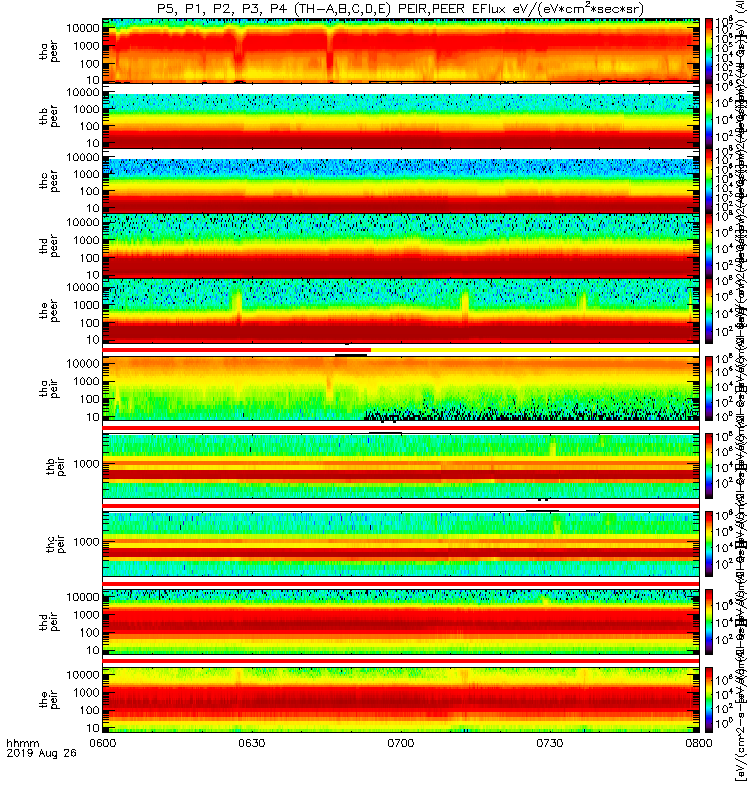Click the color scale bar beside thc peir
Image resolution: width=750 pixels, height=800 pixels.
coord(709,544)
